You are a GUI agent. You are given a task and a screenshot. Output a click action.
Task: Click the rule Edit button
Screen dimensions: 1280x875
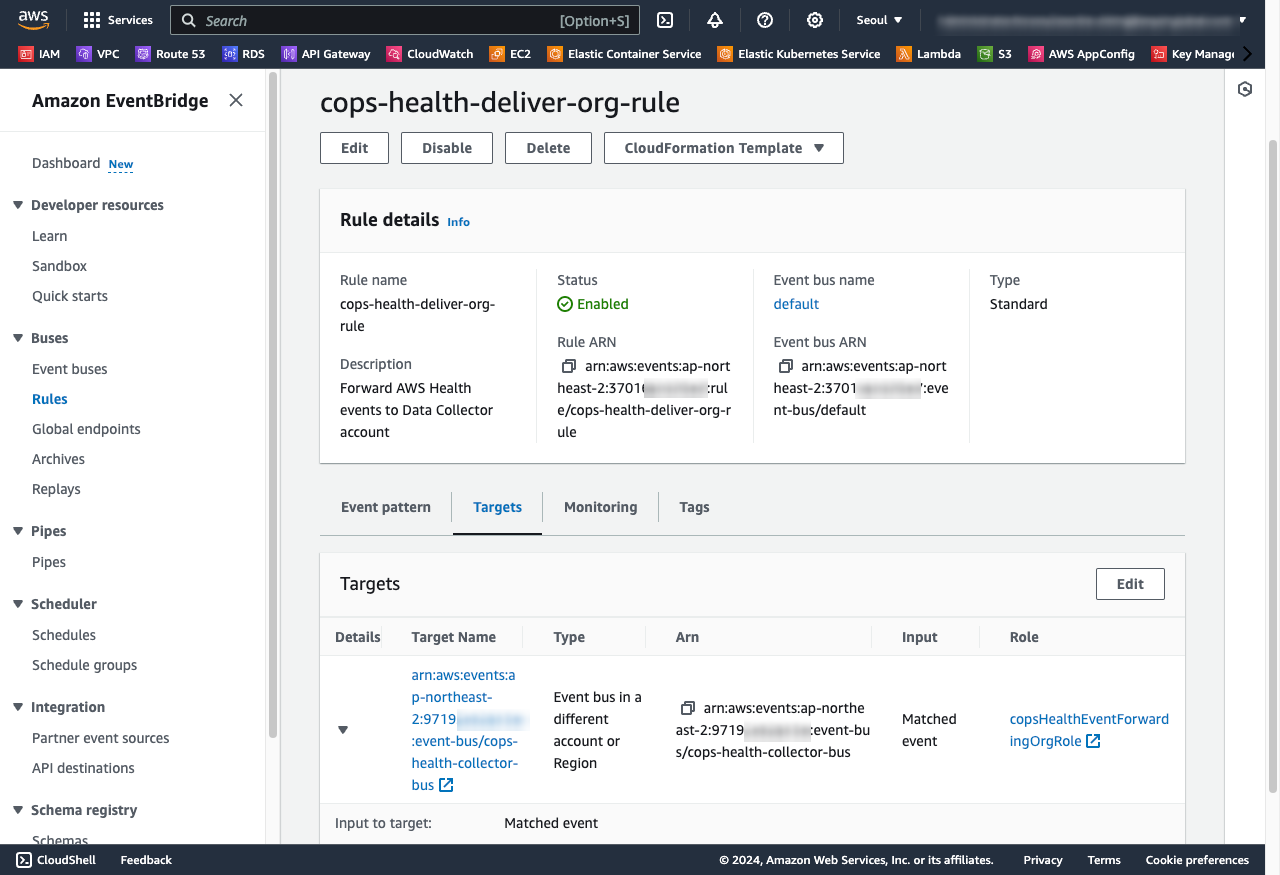(355, 148)
